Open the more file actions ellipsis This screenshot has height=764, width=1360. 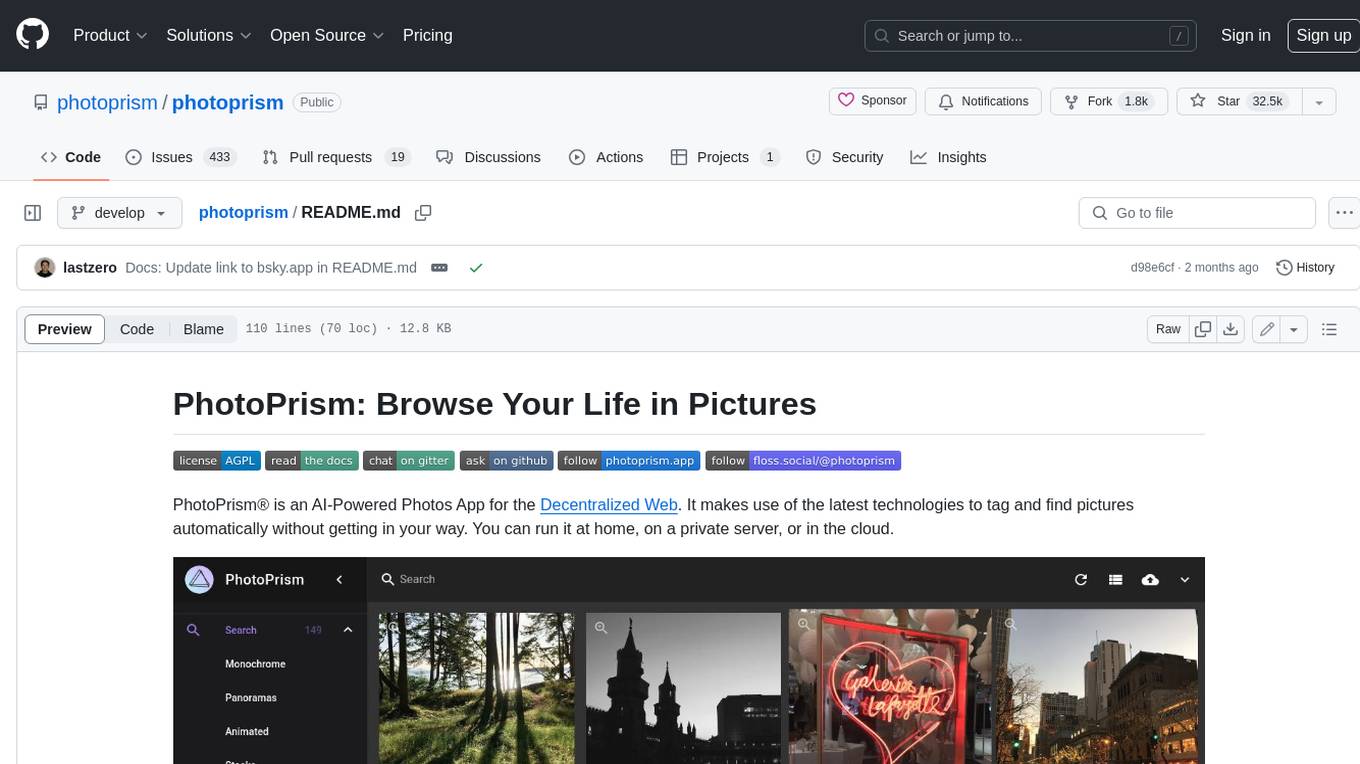[1344, 213]
